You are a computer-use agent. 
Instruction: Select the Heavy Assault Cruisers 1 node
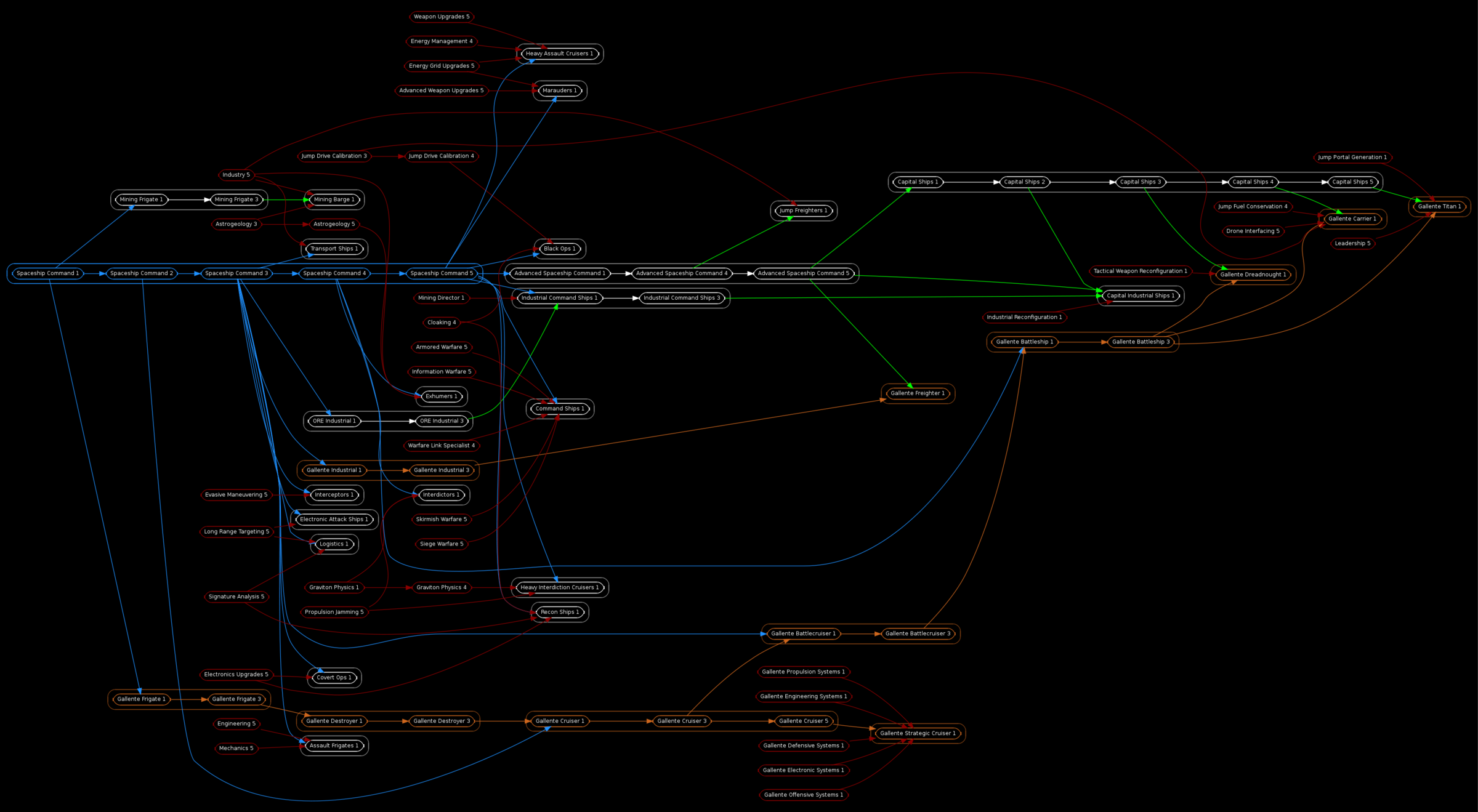click(x=559, y=54)
